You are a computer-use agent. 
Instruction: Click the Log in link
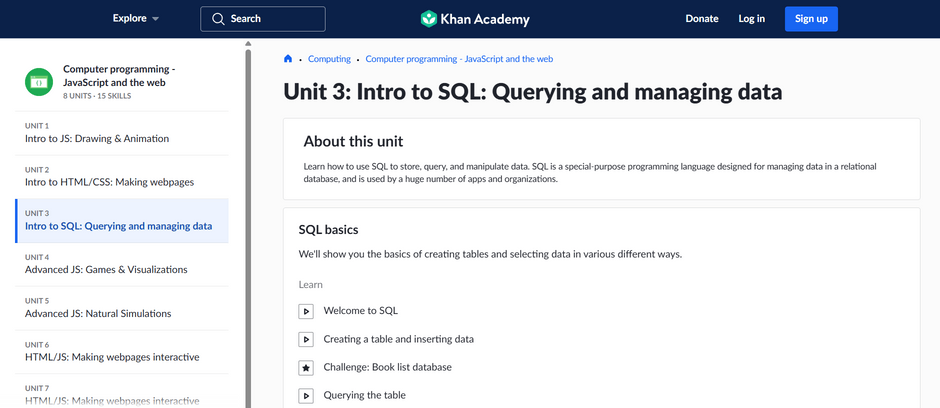click(x=751, y=19)
